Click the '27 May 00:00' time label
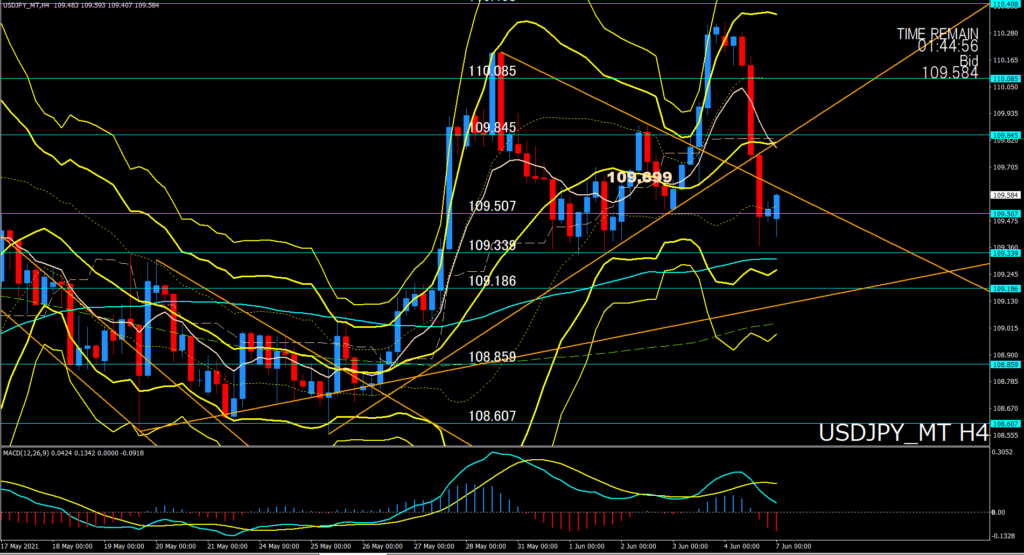The width and height of the screenshot is (1024, 555). [x=434, y=546]
